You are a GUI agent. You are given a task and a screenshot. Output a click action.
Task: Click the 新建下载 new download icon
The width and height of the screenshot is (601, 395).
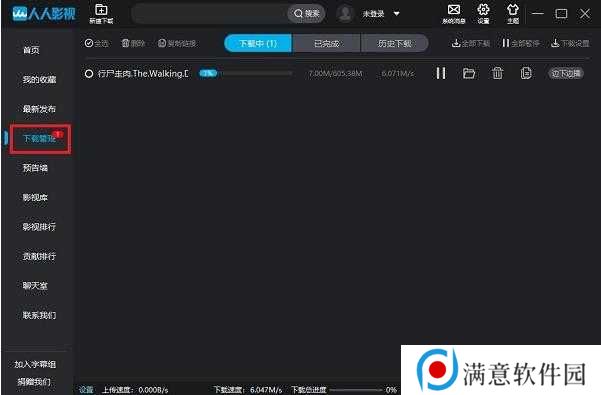(x=101, y=14)
